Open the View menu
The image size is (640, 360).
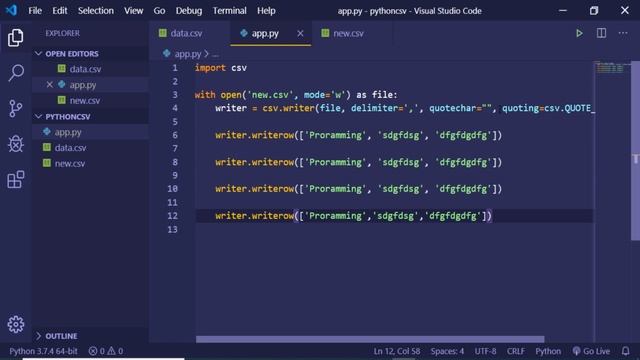tap(133, 11)
